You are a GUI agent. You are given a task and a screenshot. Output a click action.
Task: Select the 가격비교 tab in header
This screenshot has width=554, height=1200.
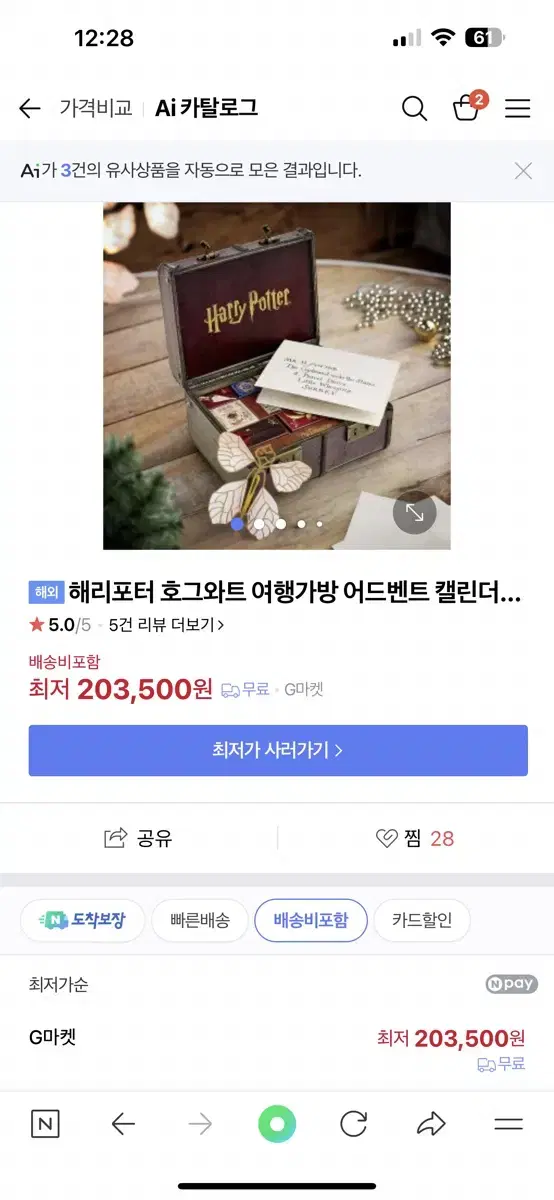96,109
